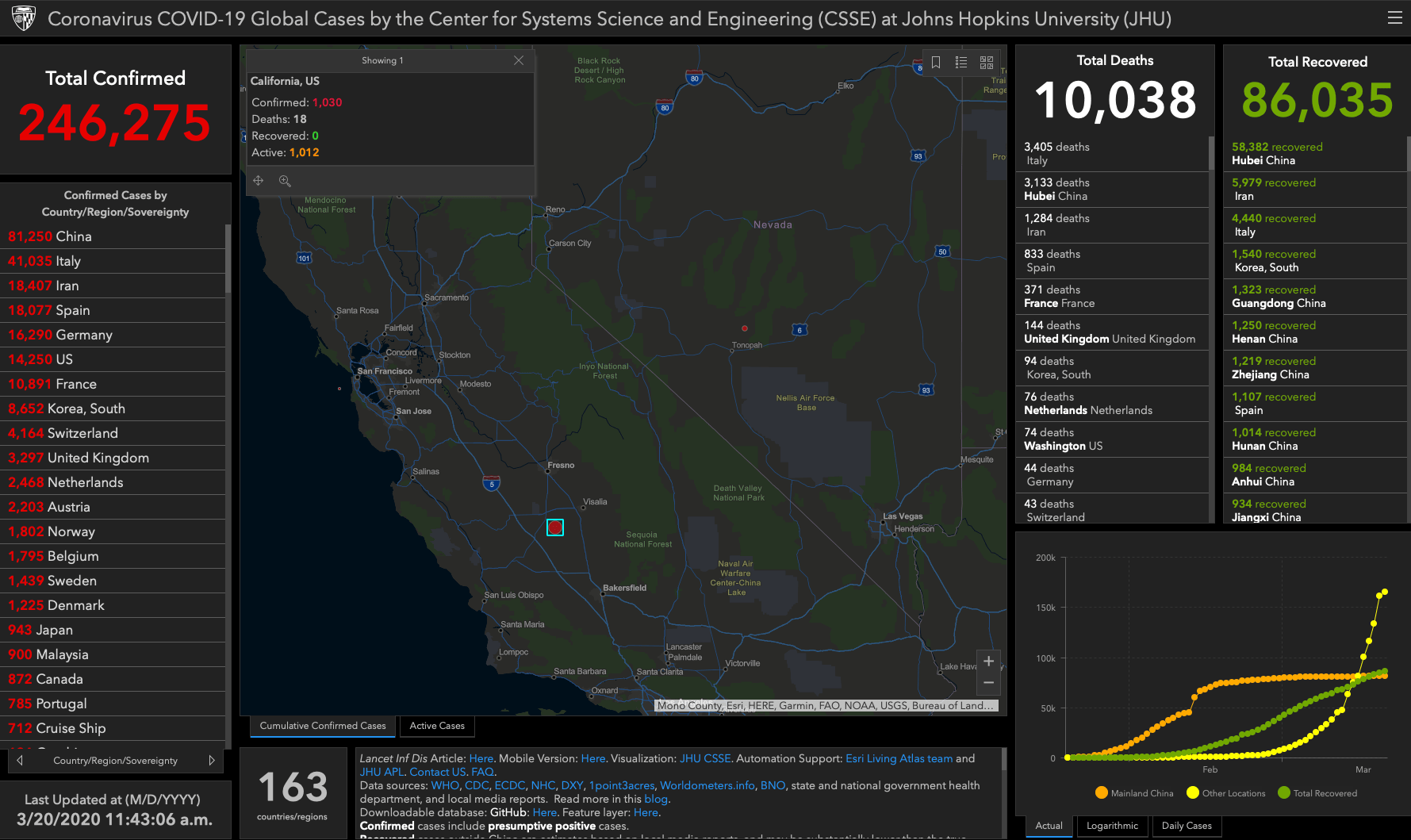Switch to Cumulative Confirmed Cases tab
This screenshot has width=1411, height=840.
point(323,726)
